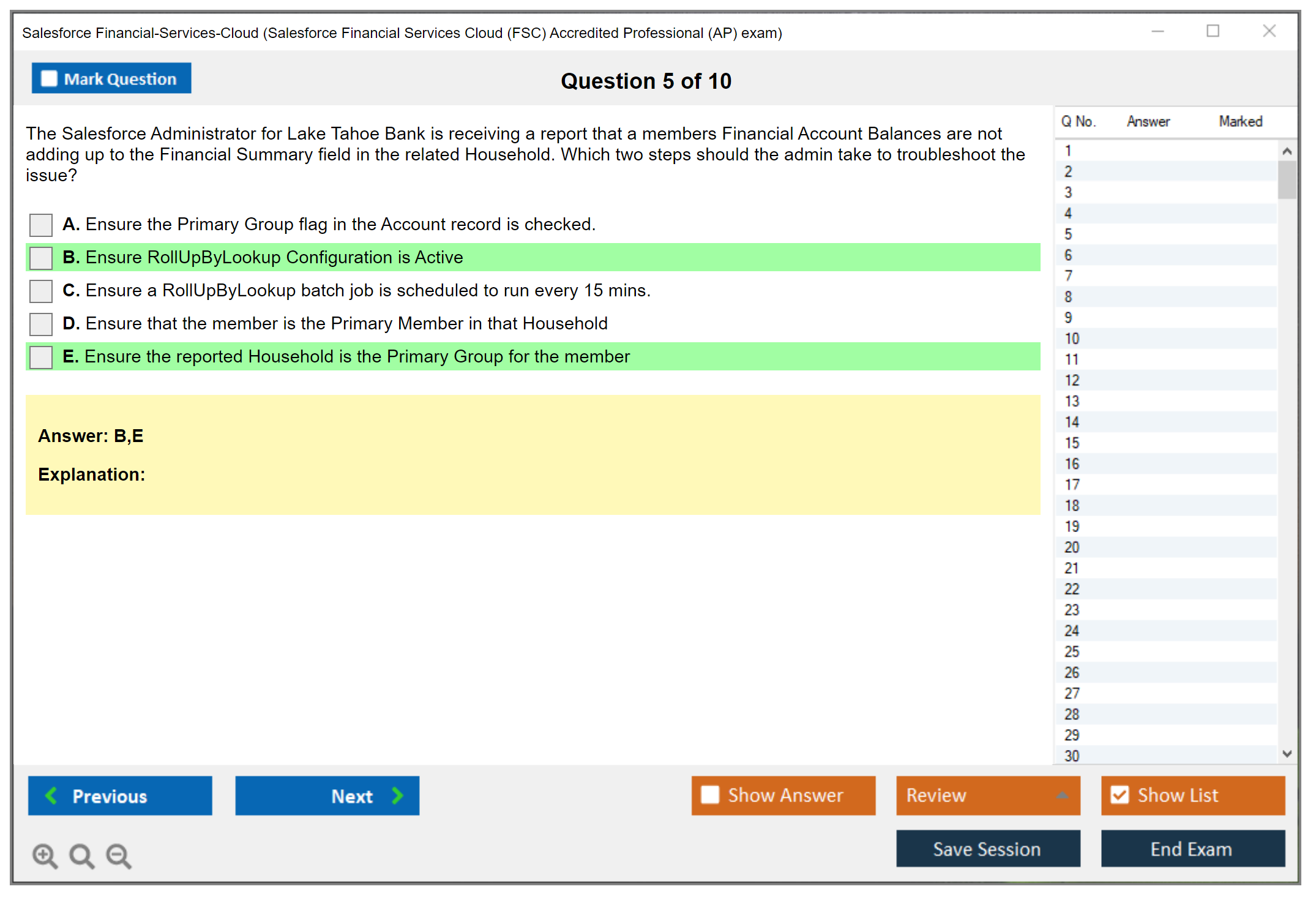Click the reset zoom magnifier icon

coord(81,855)
